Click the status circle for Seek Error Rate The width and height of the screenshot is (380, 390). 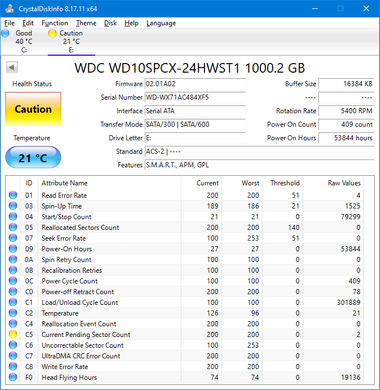tap(13, 238)
